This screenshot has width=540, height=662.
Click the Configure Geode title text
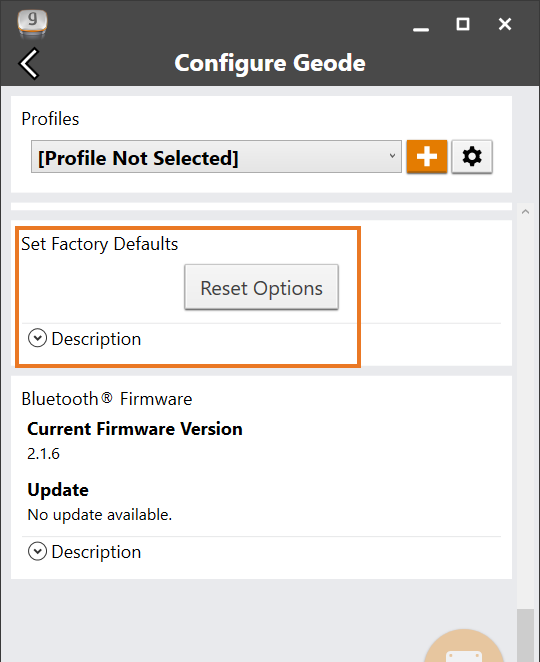(x=270, y=63)
